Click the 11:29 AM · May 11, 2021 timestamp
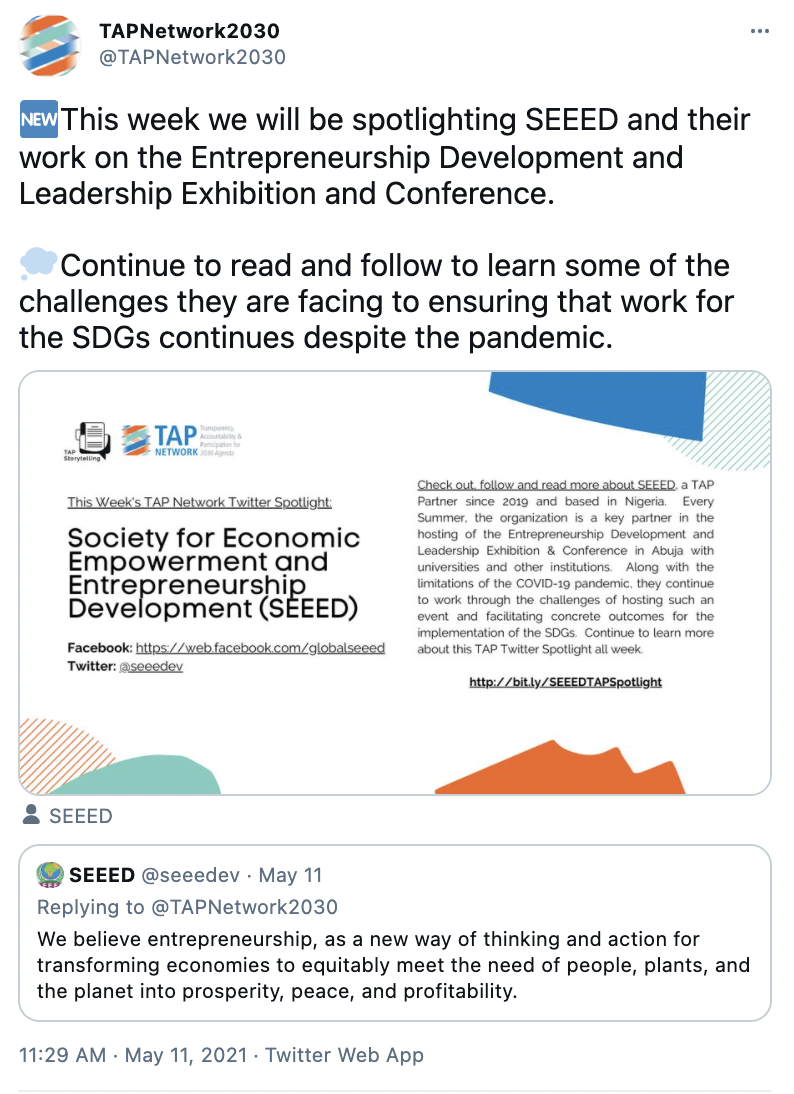The image size is (794, 1094). tap(135, 1055)
